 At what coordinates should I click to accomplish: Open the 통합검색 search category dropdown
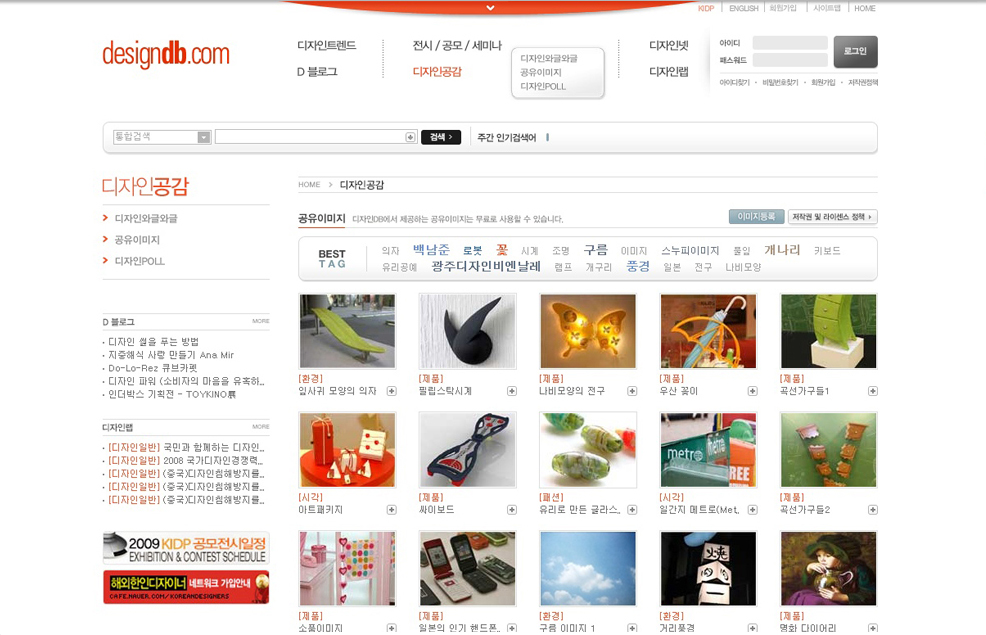[x=204, y=137]
